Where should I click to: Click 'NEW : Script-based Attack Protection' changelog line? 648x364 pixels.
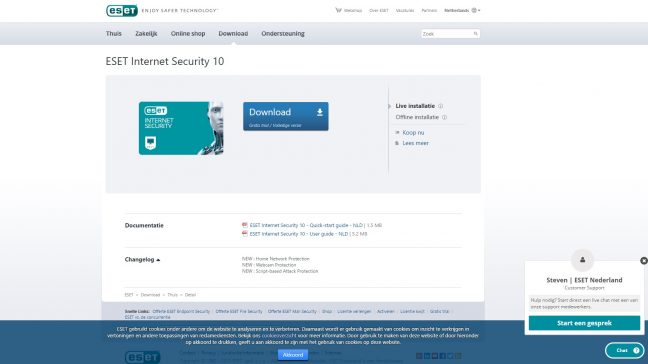click(280, 271)
